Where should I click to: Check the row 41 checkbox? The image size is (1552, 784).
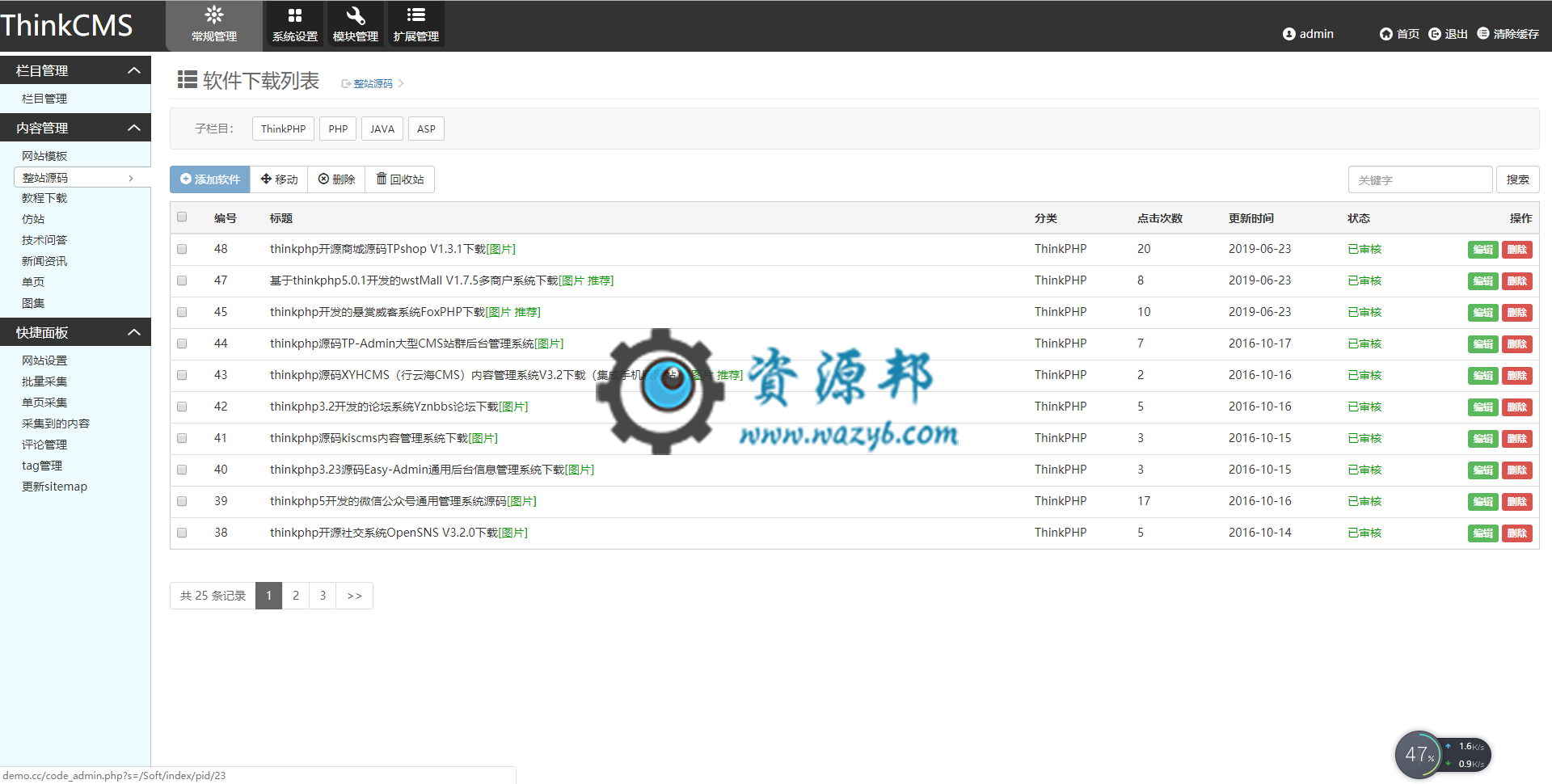click(x=182, y=438)
